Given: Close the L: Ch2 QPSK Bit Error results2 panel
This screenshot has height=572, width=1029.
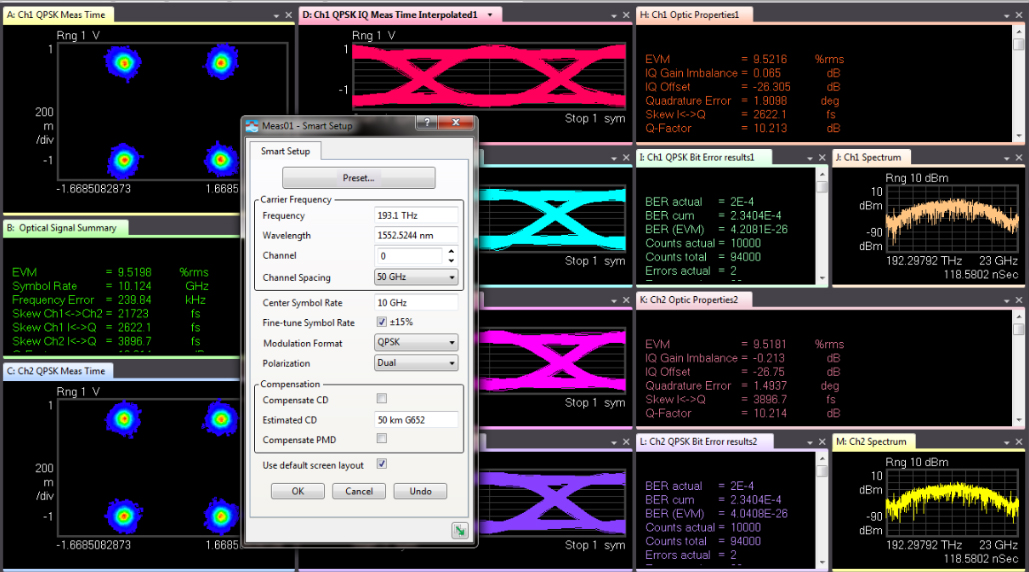Looking at the screenshot, I should (x=822, y=442).
